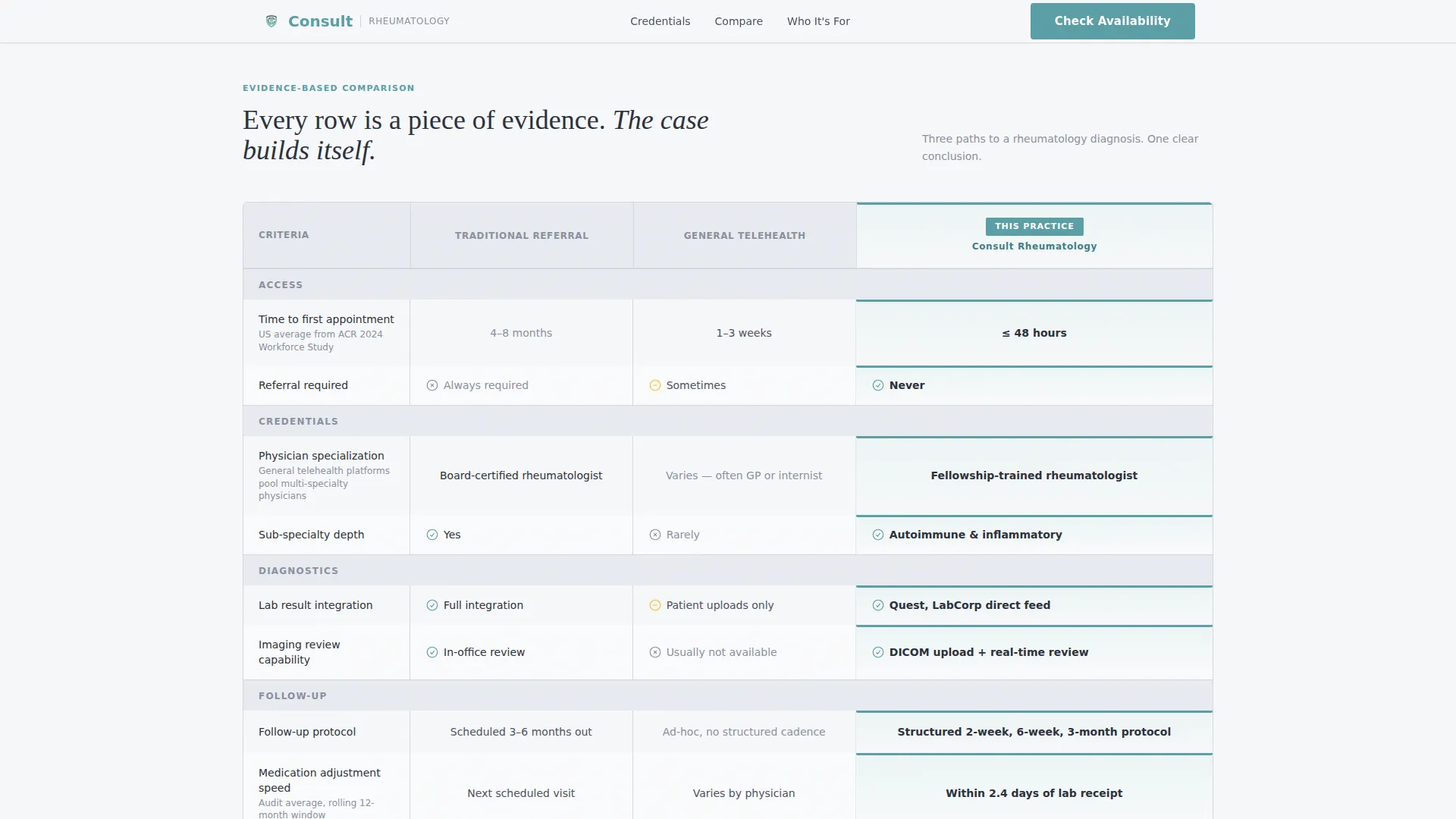Click the Follow-up protocol row label
This screenshot has height=819, width=1456.
click(307, 732)
